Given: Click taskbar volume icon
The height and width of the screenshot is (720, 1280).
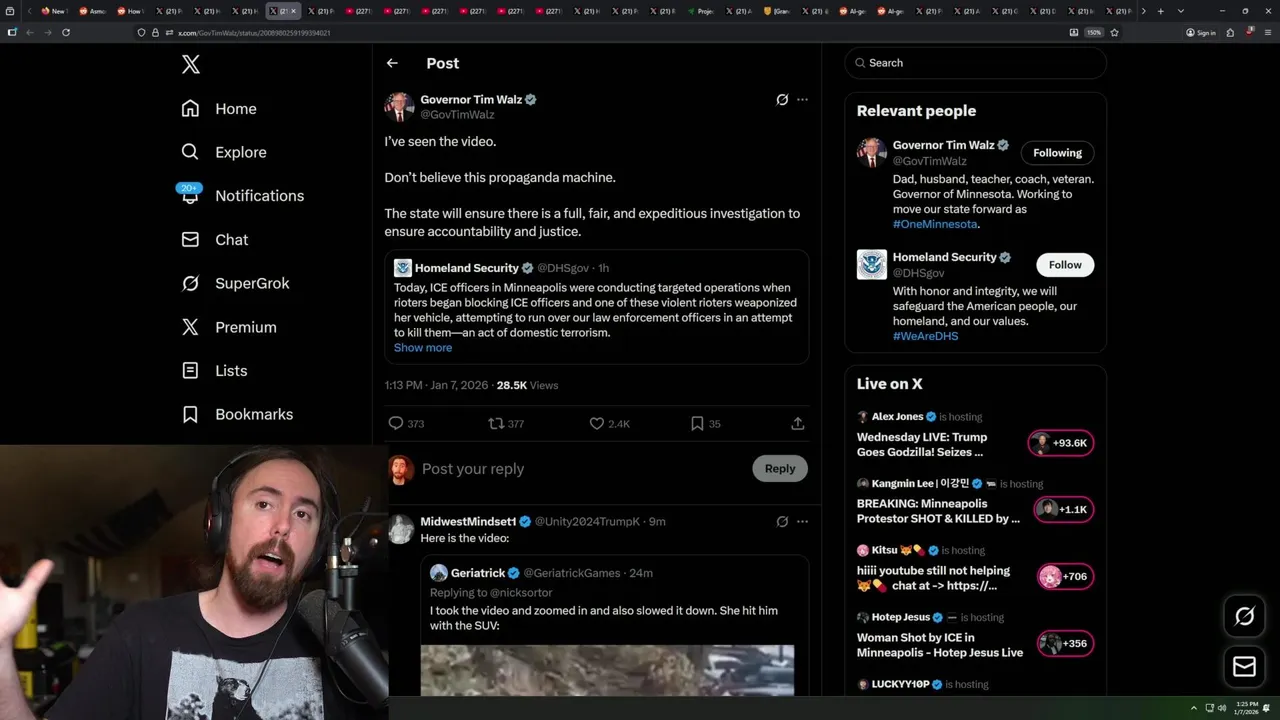Looking at the screenshot, I should coord(1221,708).
